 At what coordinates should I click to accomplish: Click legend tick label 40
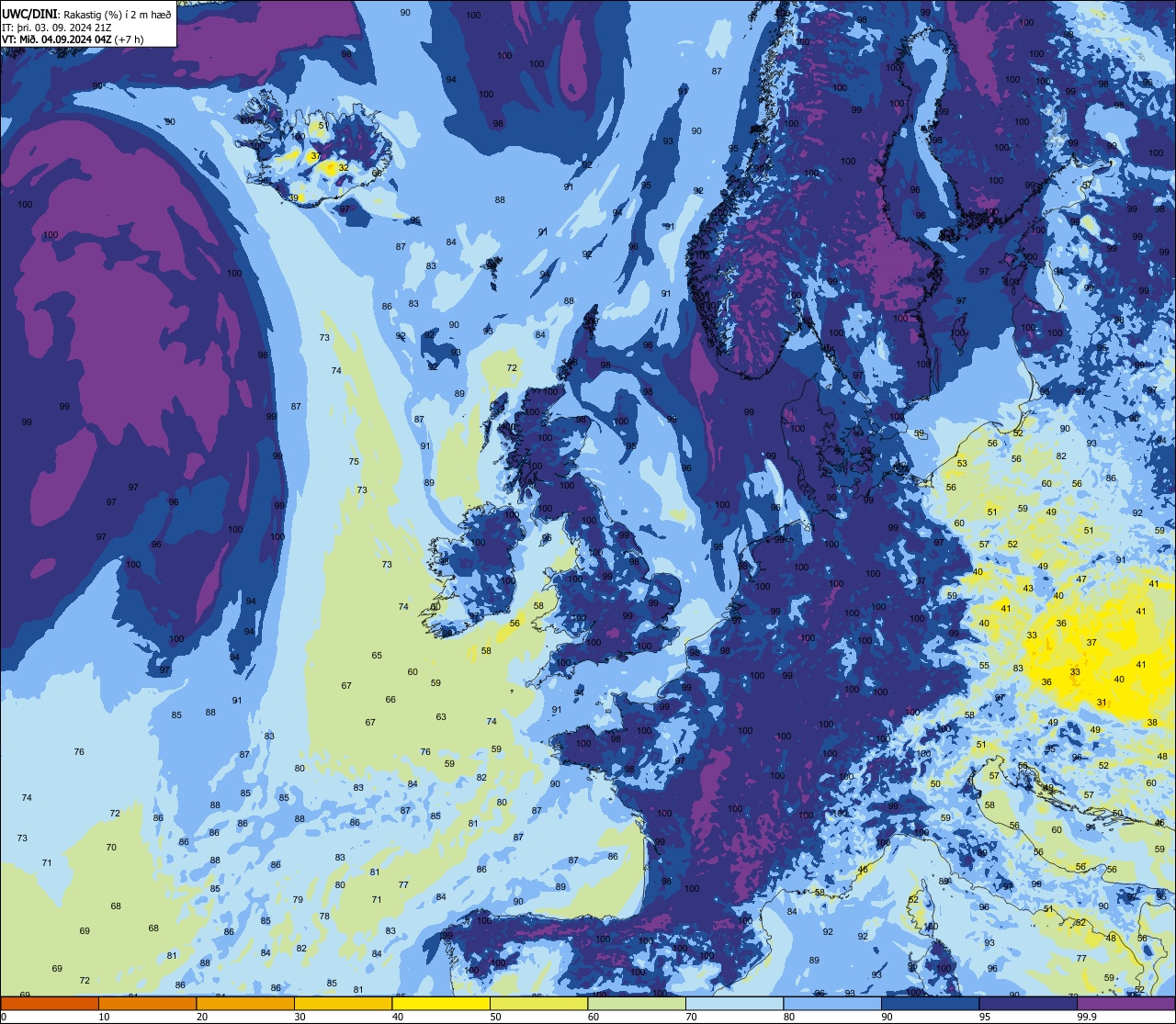pos(398,1016)
